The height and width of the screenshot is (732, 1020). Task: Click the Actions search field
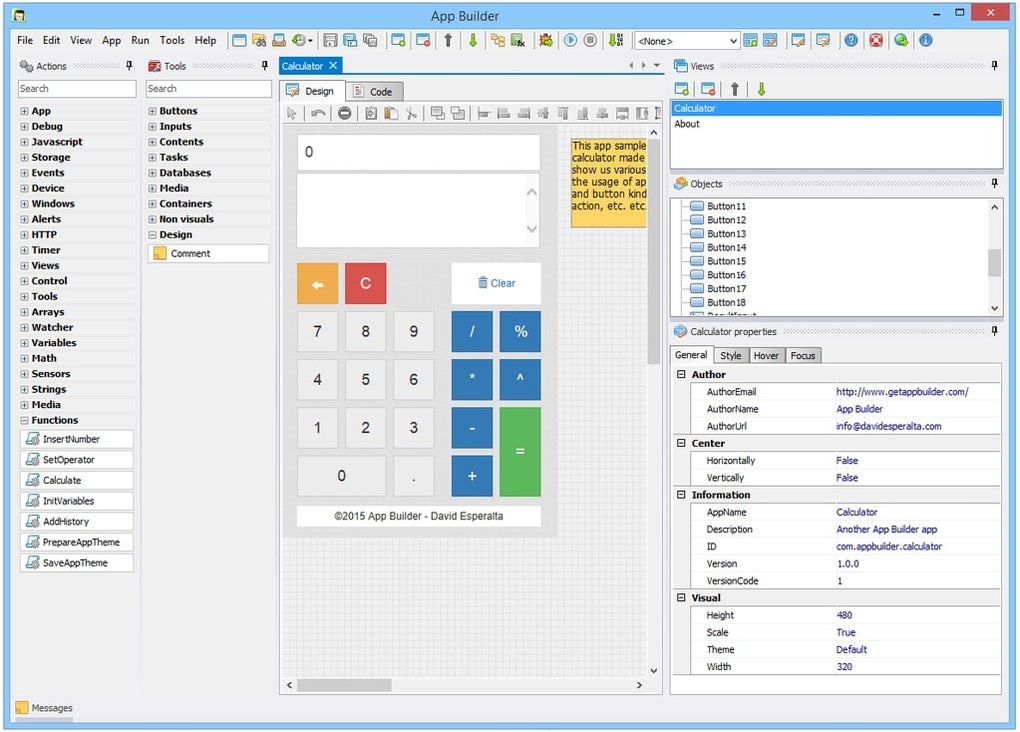tap(77, 89)
